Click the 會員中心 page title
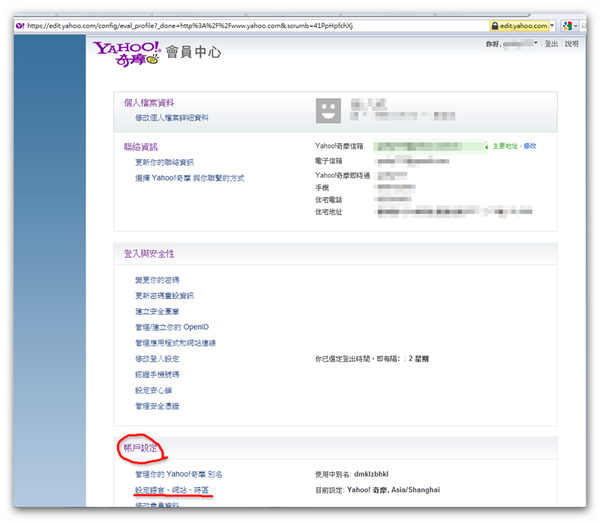This screenshot has width=600, height=521. (x=194, y=52)
